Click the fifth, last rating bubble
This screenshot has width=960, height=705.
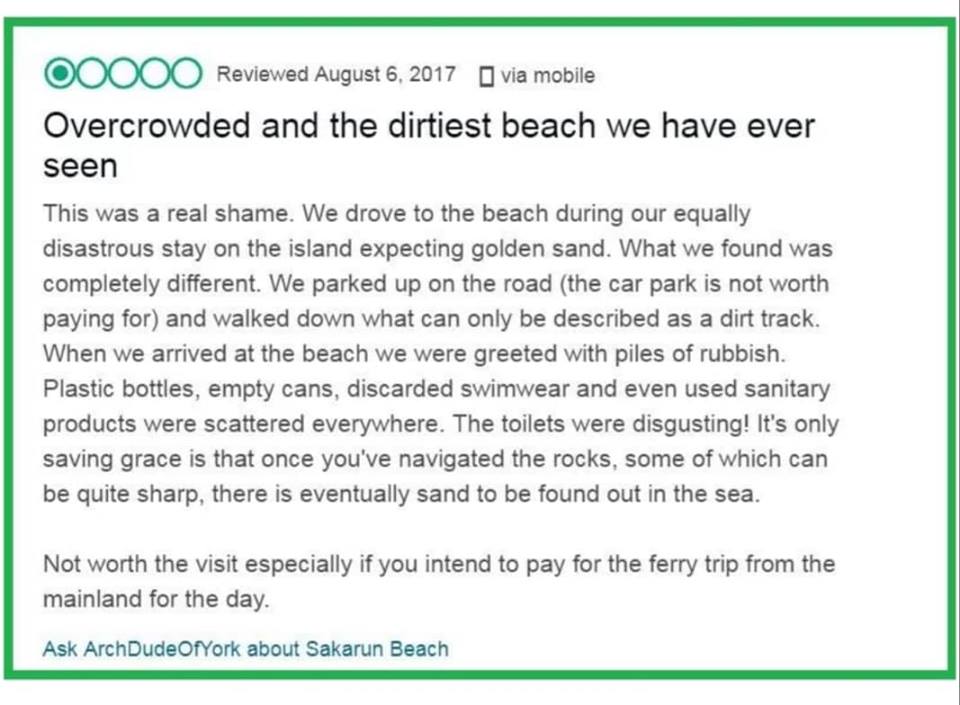click(186, 75)
